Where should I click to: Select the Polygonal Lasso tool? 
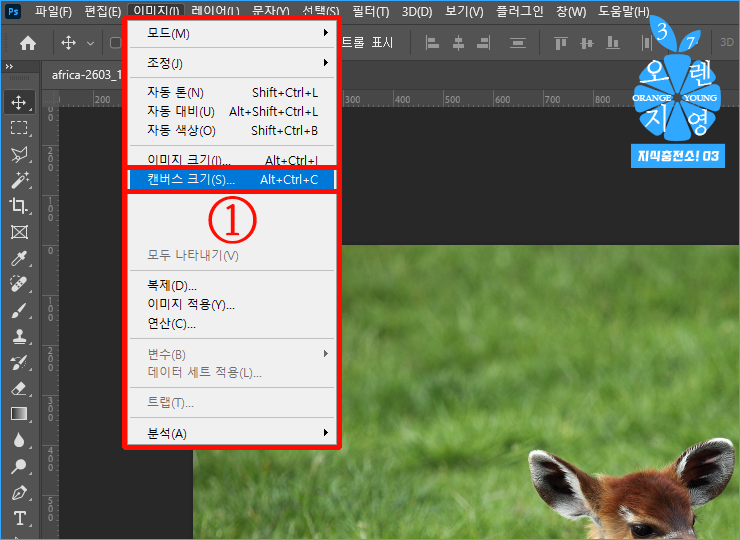click(x=19, y=154)
